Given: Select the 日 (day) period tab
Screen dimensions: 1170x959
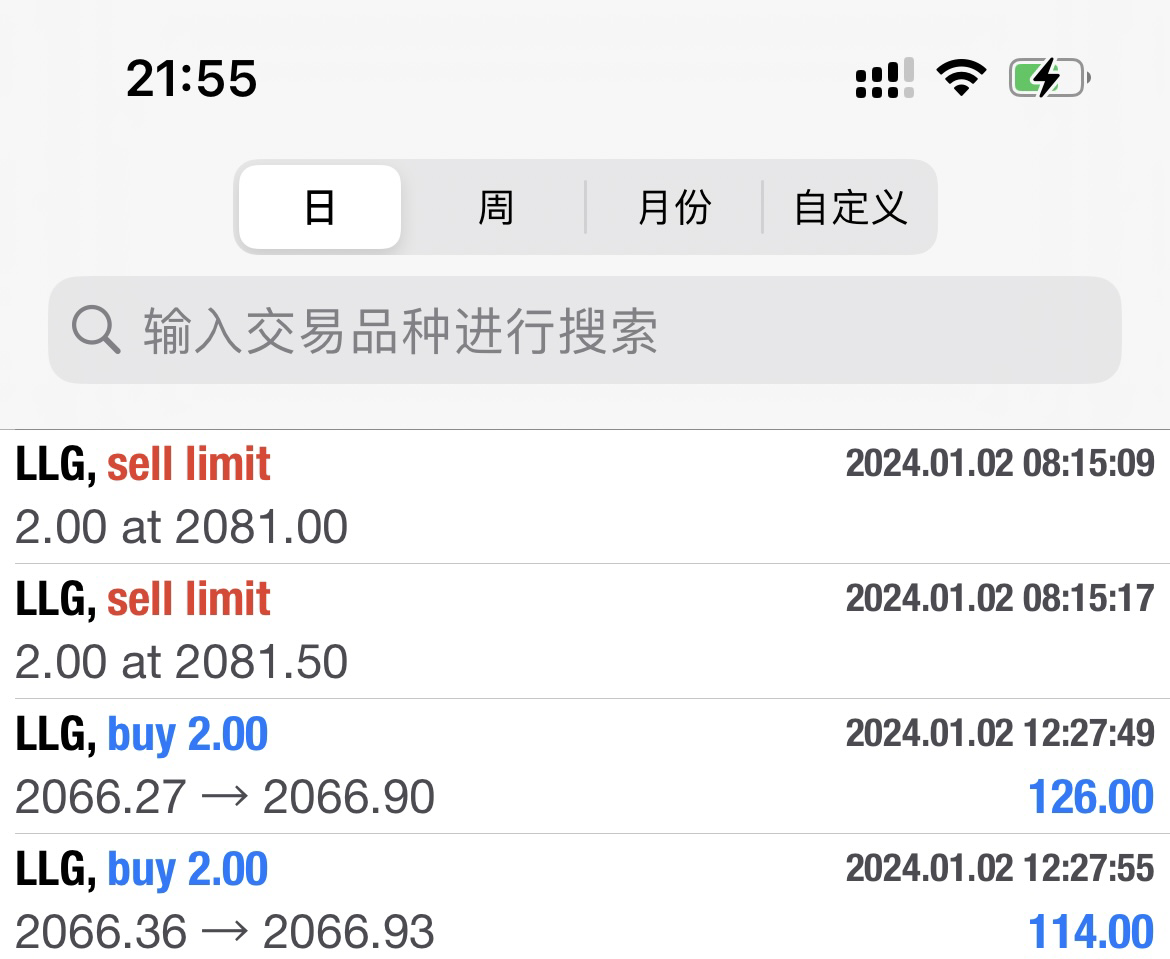Looking at the screenshot, I should (x=320, y=207).
